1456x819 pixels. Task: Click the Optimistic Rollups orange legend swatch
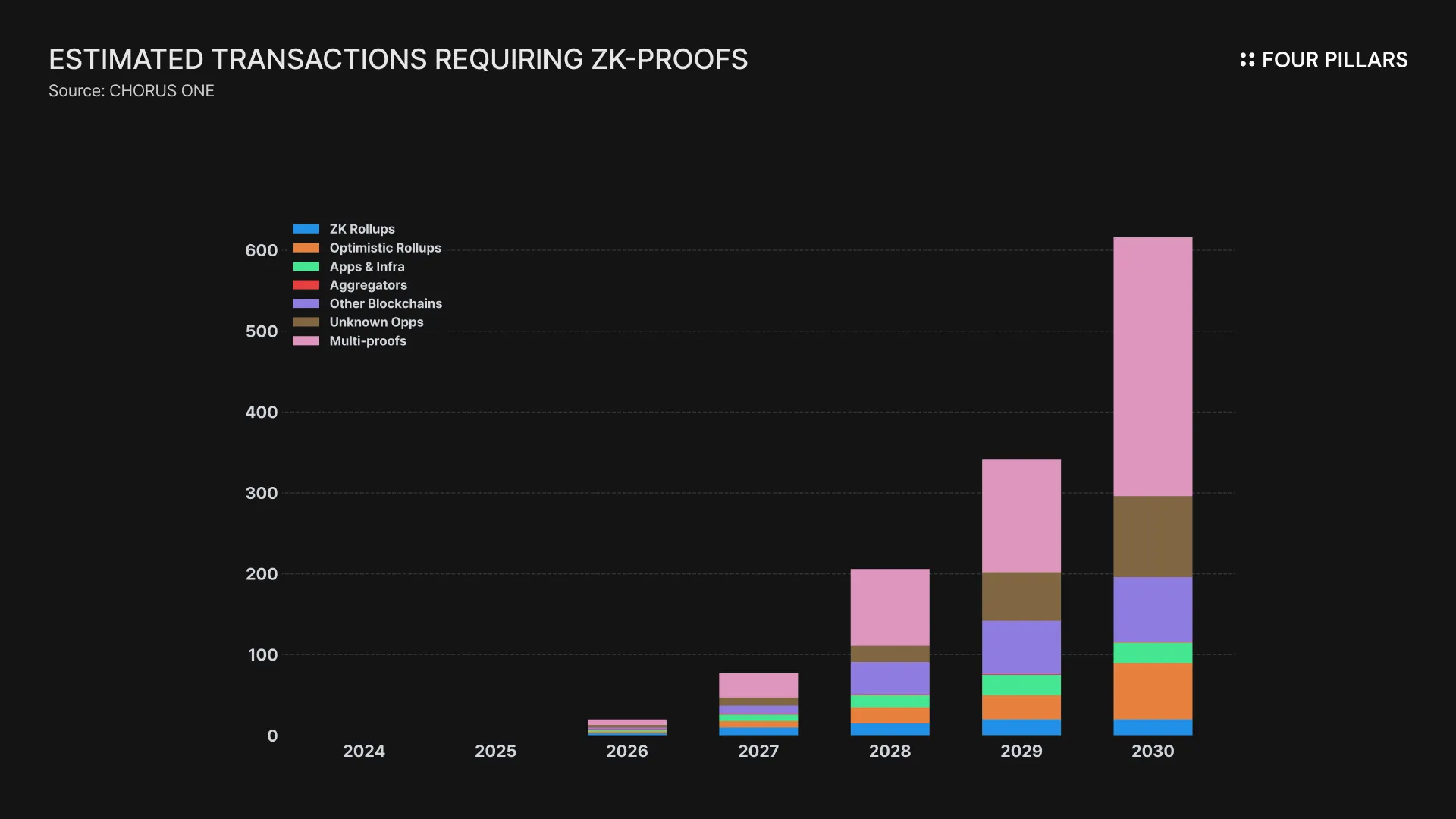[306, 248]
